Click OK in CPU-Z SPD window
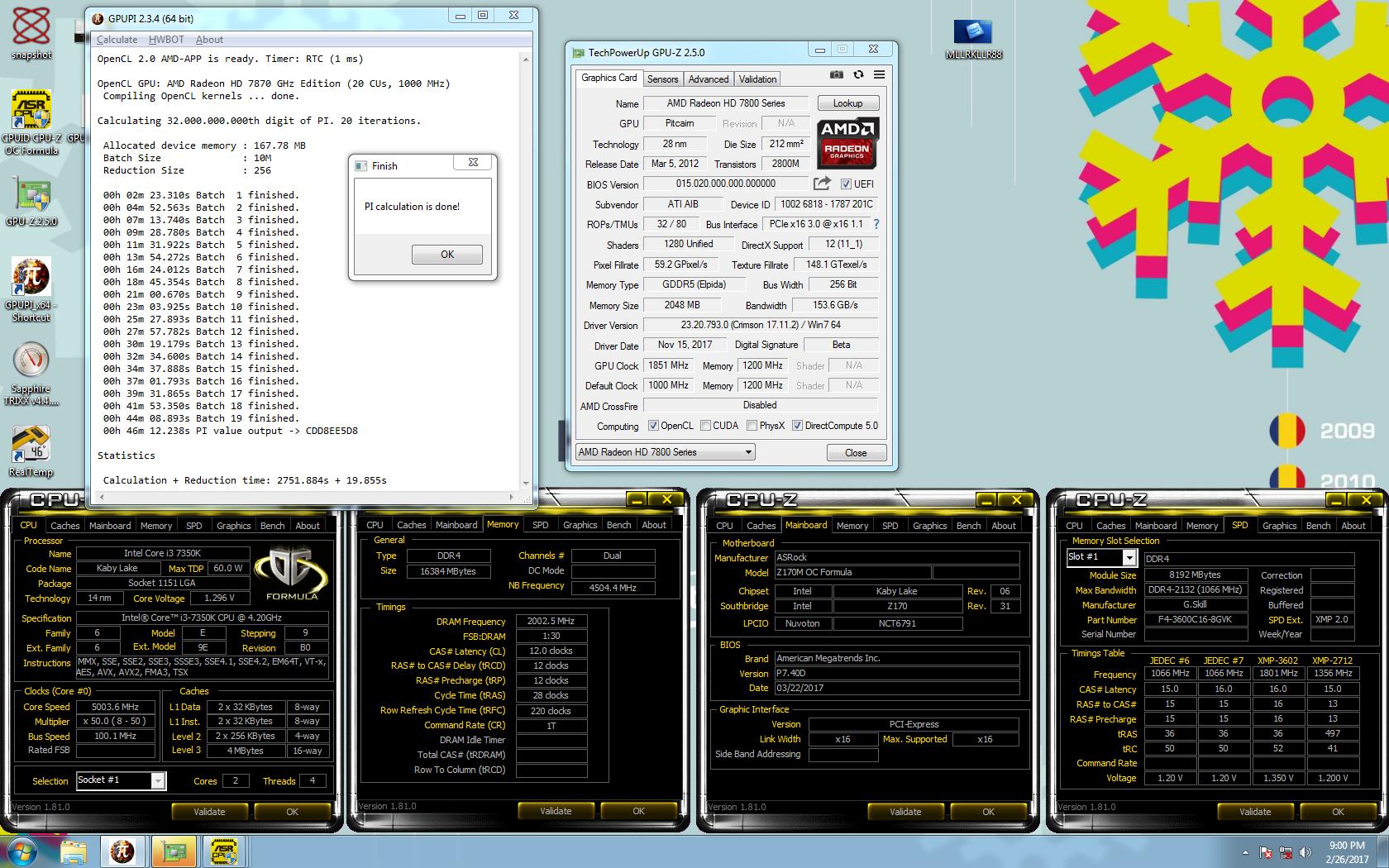Viewport: 1389px width, 868px height. [1338, 812]
